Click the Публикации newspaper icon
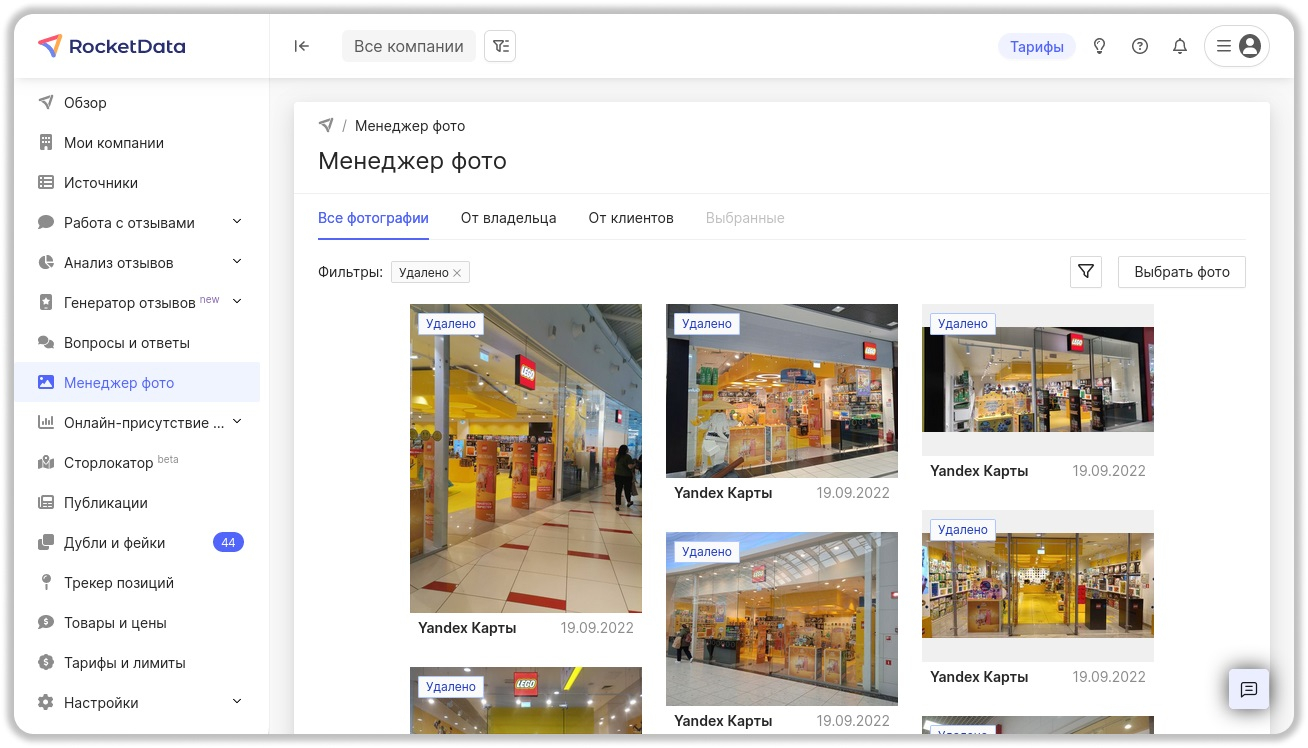Viewport: 1308px width, 748px height. point(46,502)
